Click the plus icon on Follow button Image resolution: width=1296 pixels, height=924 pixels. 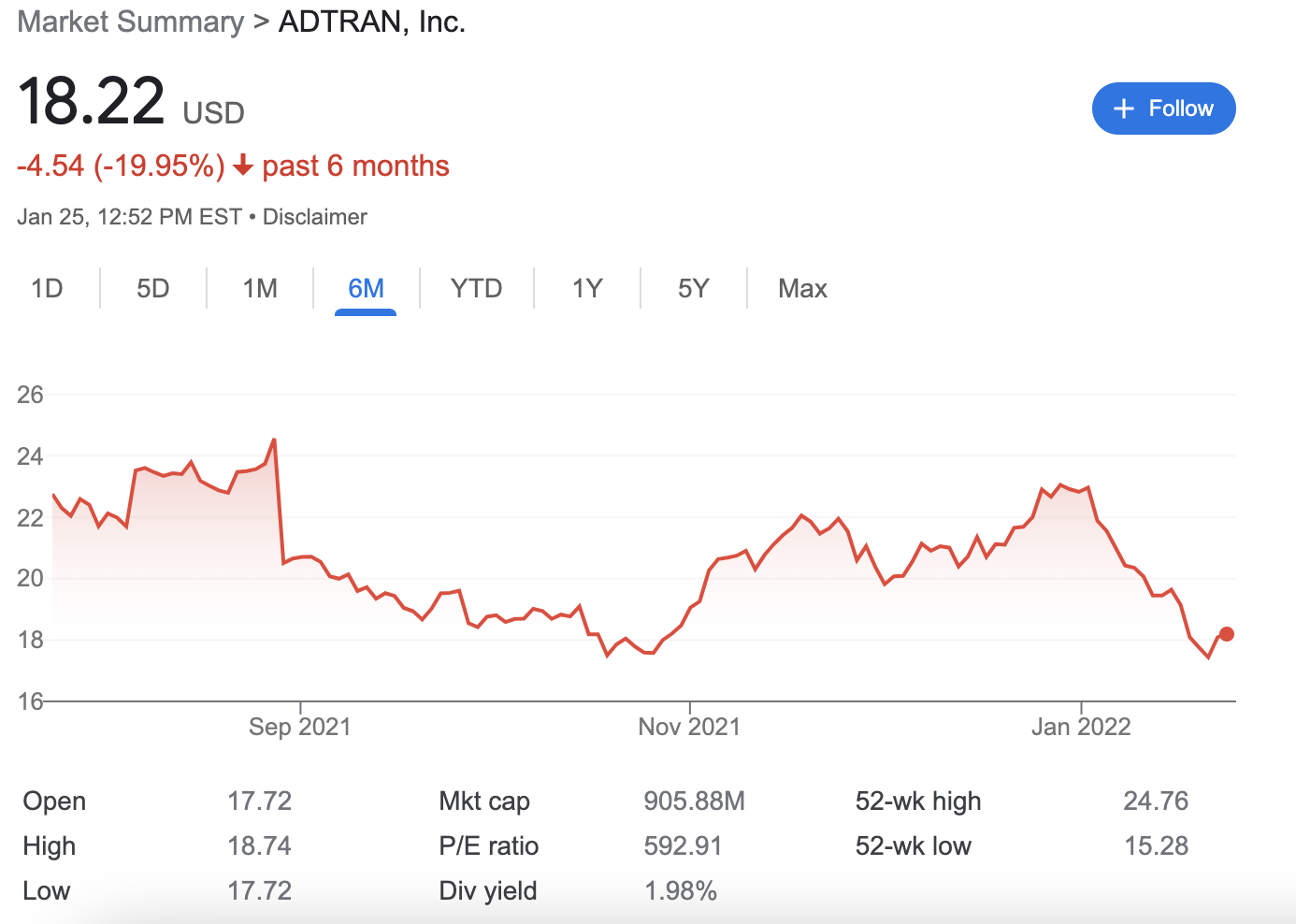(1124, 108)
